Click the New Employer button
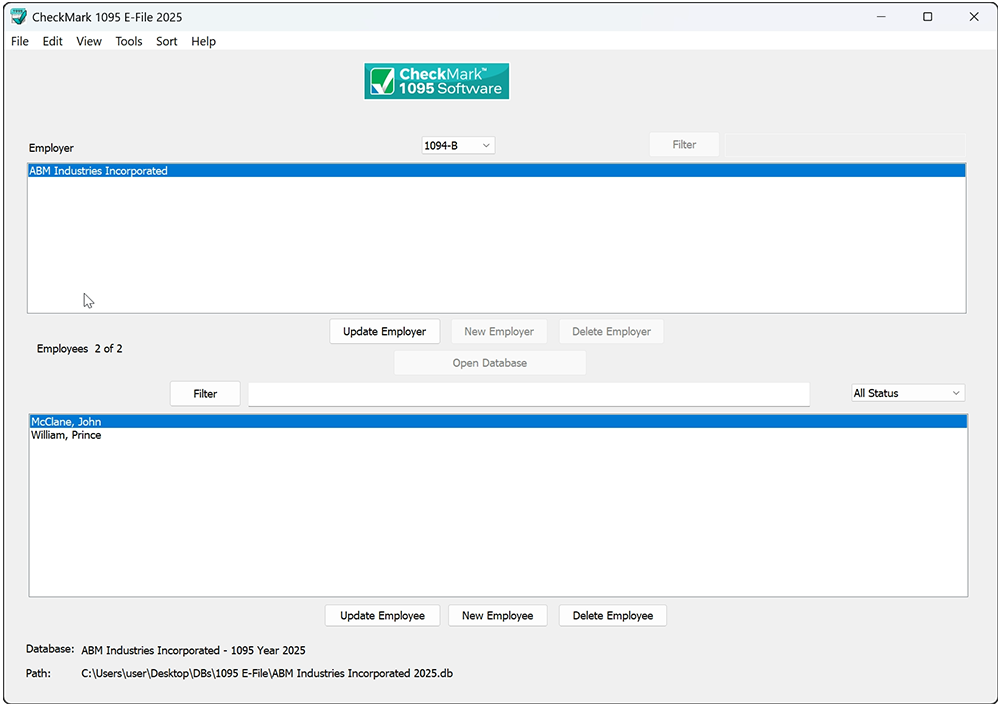This screenshot has width=1000, height=706. click(x=499, y=332)
